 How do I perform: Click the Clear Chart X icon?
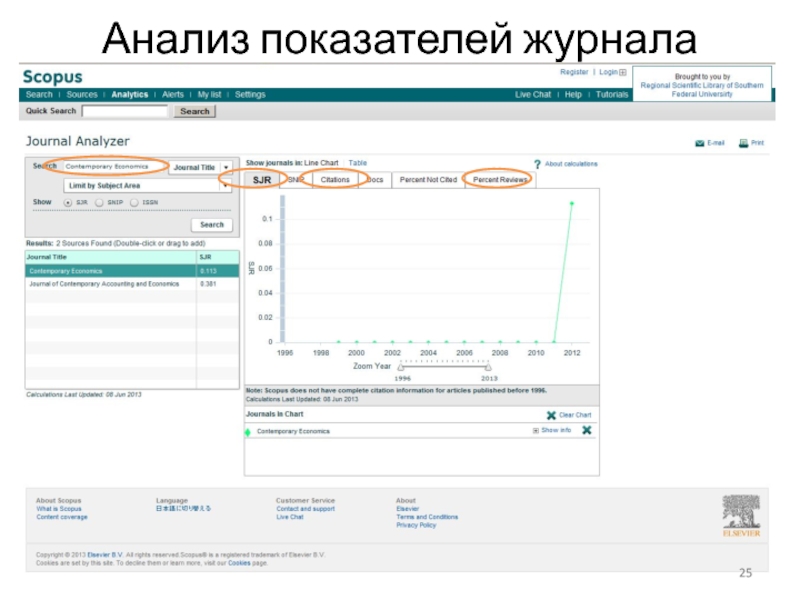[x=551, y=415]
